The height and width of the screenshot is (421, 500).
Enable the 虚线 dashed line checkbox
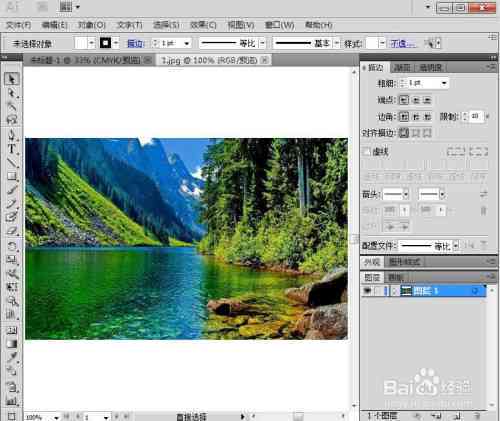366,152
